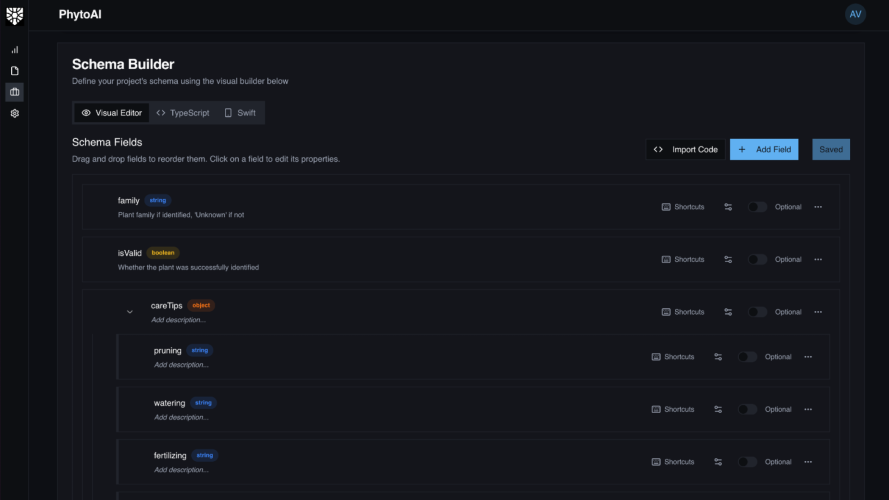
Task: Toggle Optional switch for watering field
Action: pos(747,409)
